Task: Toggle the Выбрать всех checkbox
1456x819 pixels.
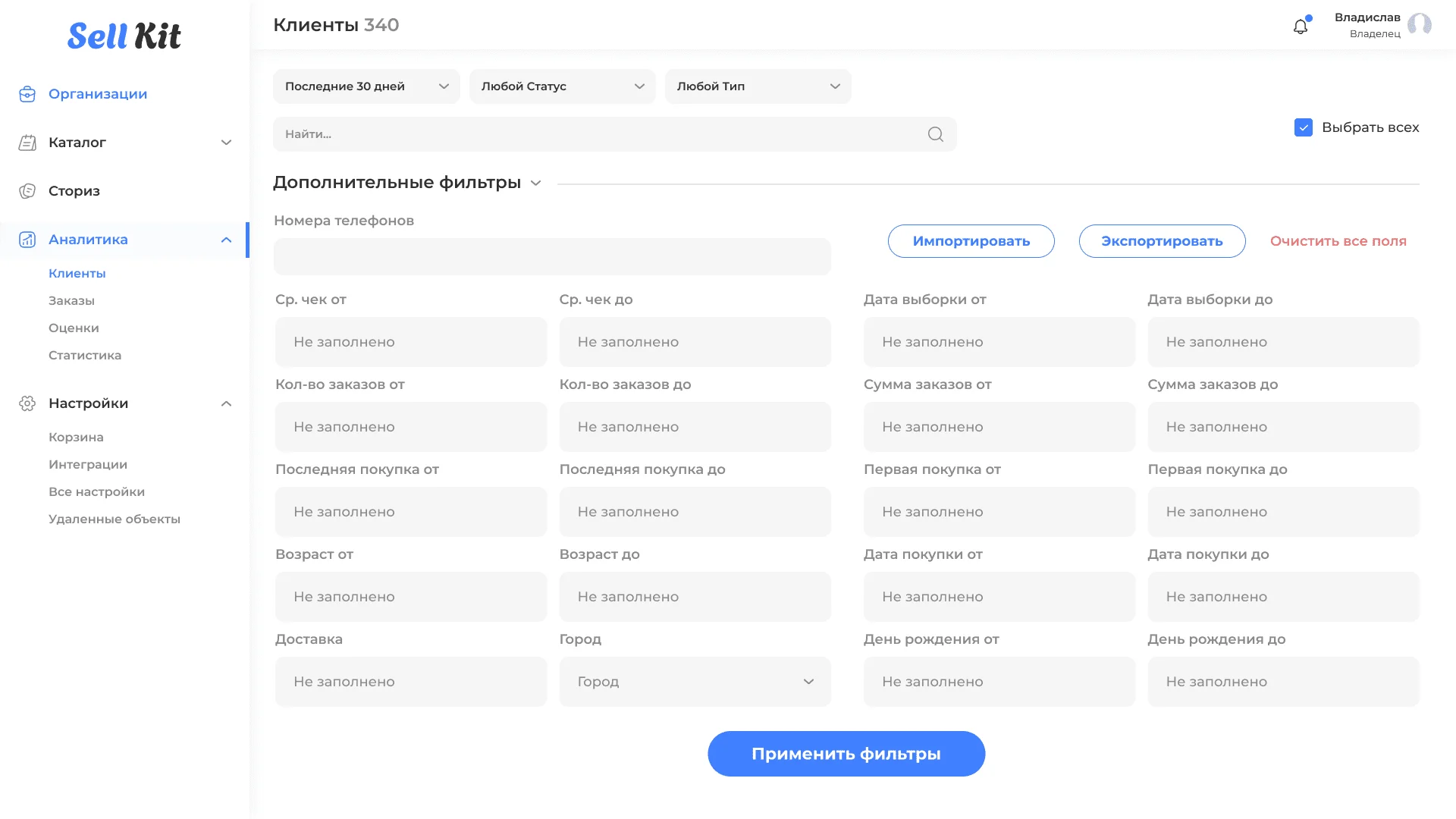Action: coord(1303,128)
